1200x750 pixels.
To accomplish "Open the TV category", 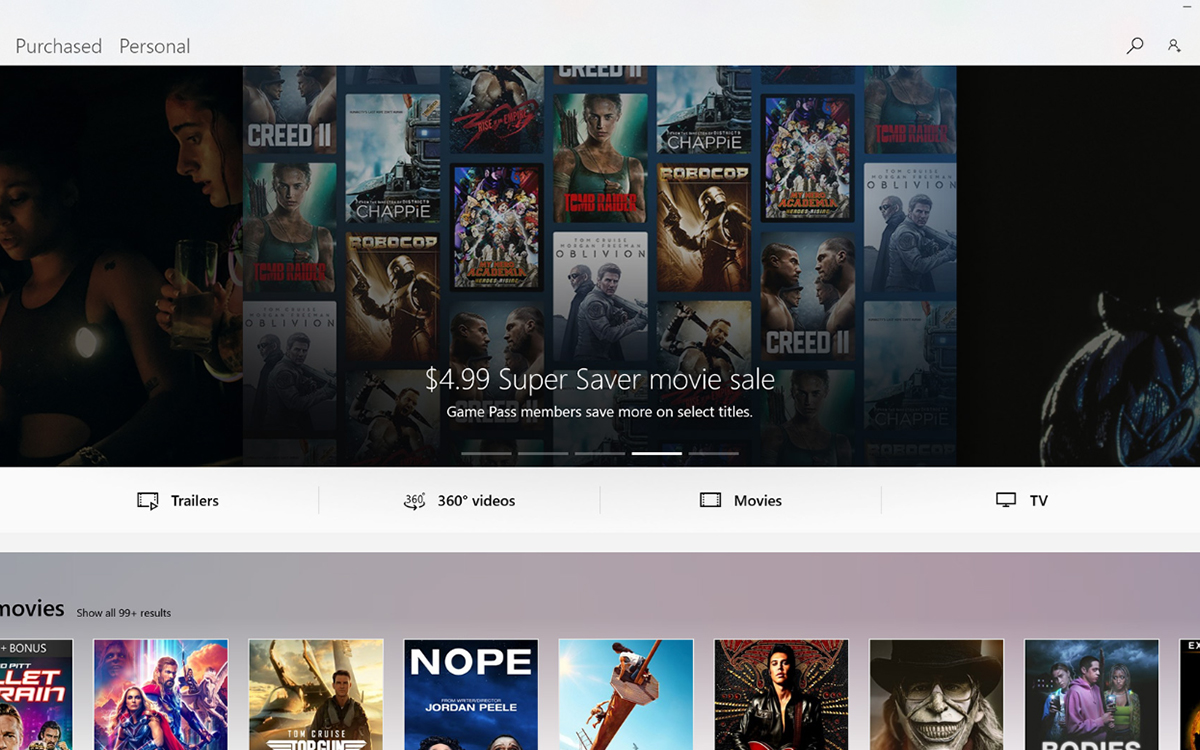I will pyautogui.click(x=1022, y=500).
